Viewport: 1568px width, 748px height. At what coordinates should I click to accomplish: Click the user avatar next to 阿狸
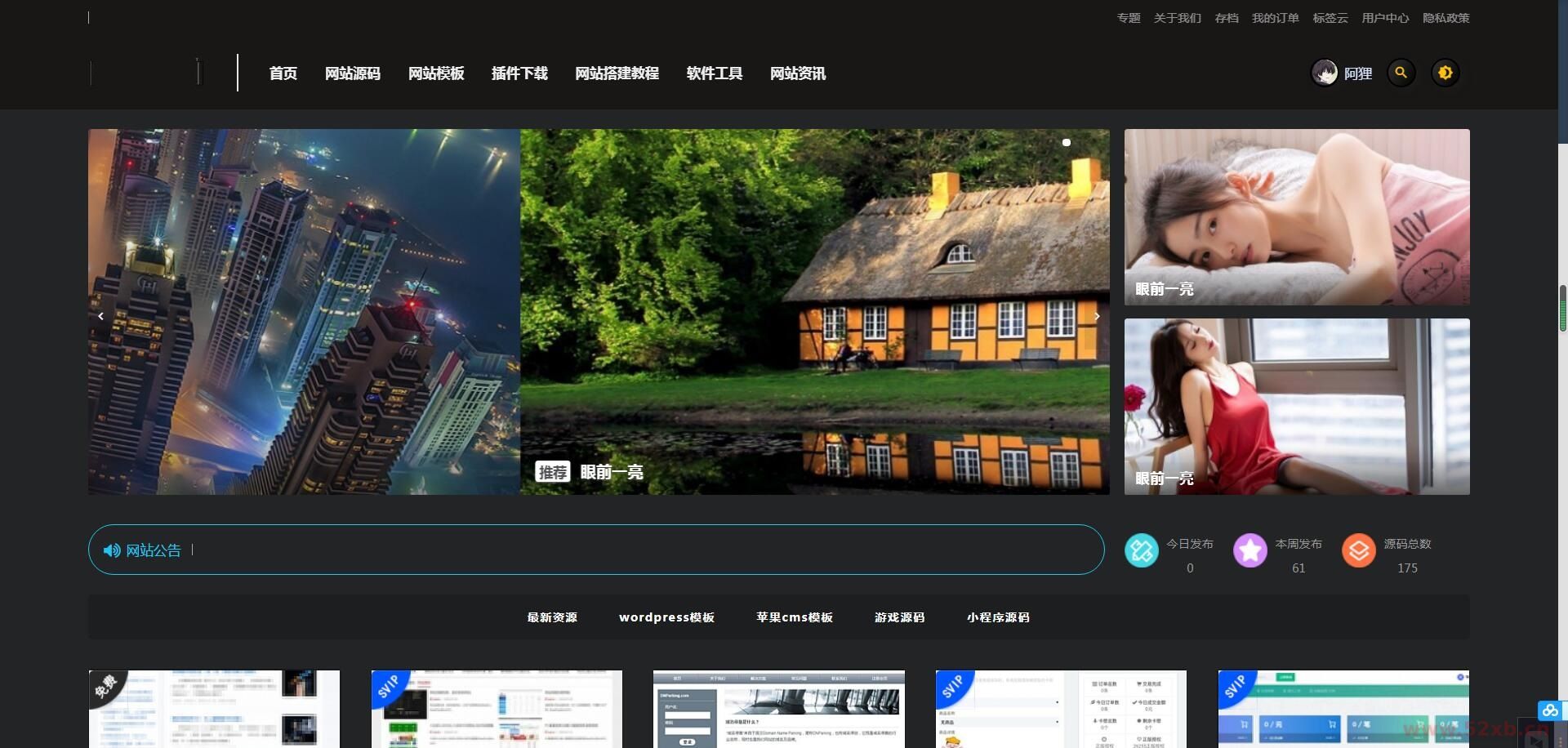[x=1324, y=73]
